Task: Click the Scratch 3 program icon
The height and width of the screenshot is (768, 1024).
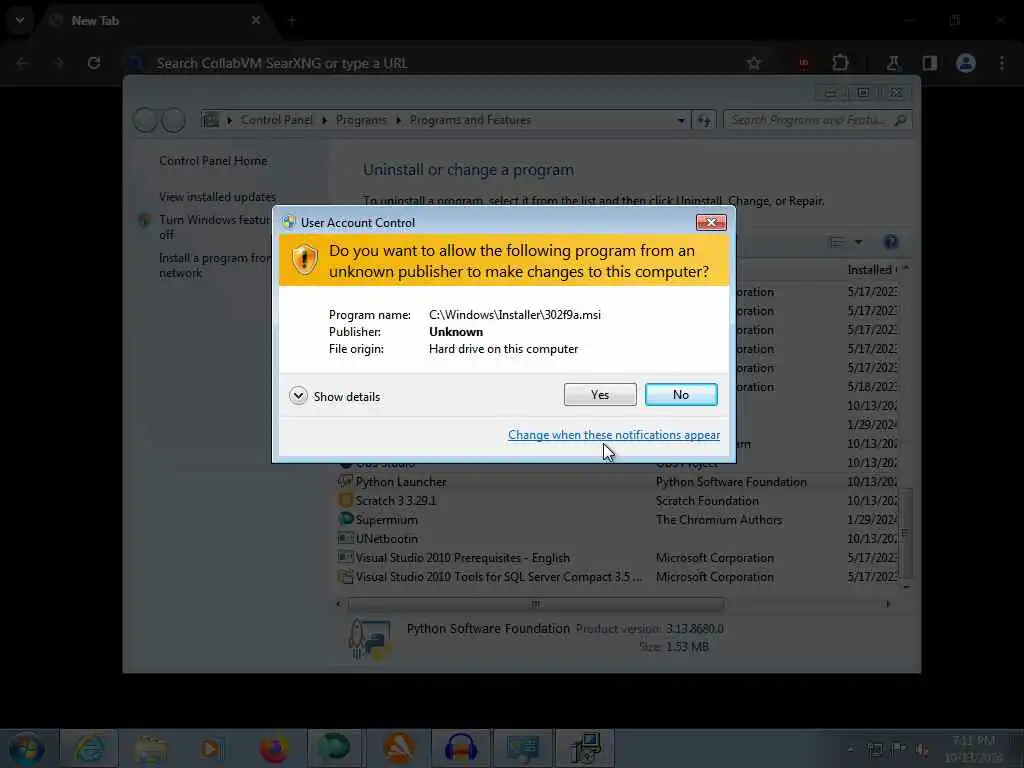Action: tap(345, 500)
